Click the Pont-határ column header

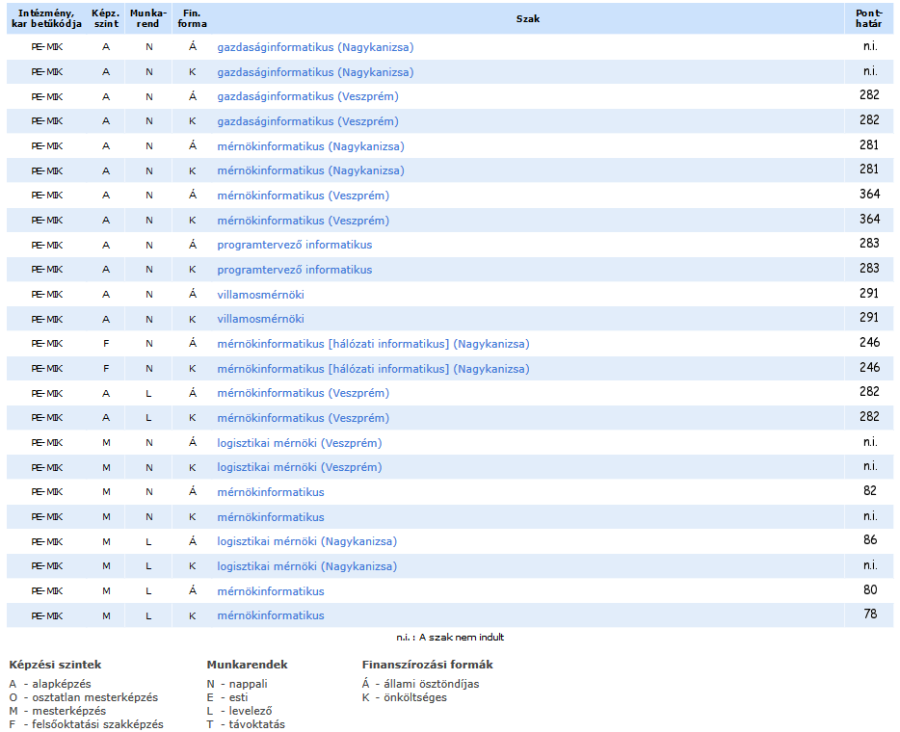pyautogui.click(x=869, y=19)
